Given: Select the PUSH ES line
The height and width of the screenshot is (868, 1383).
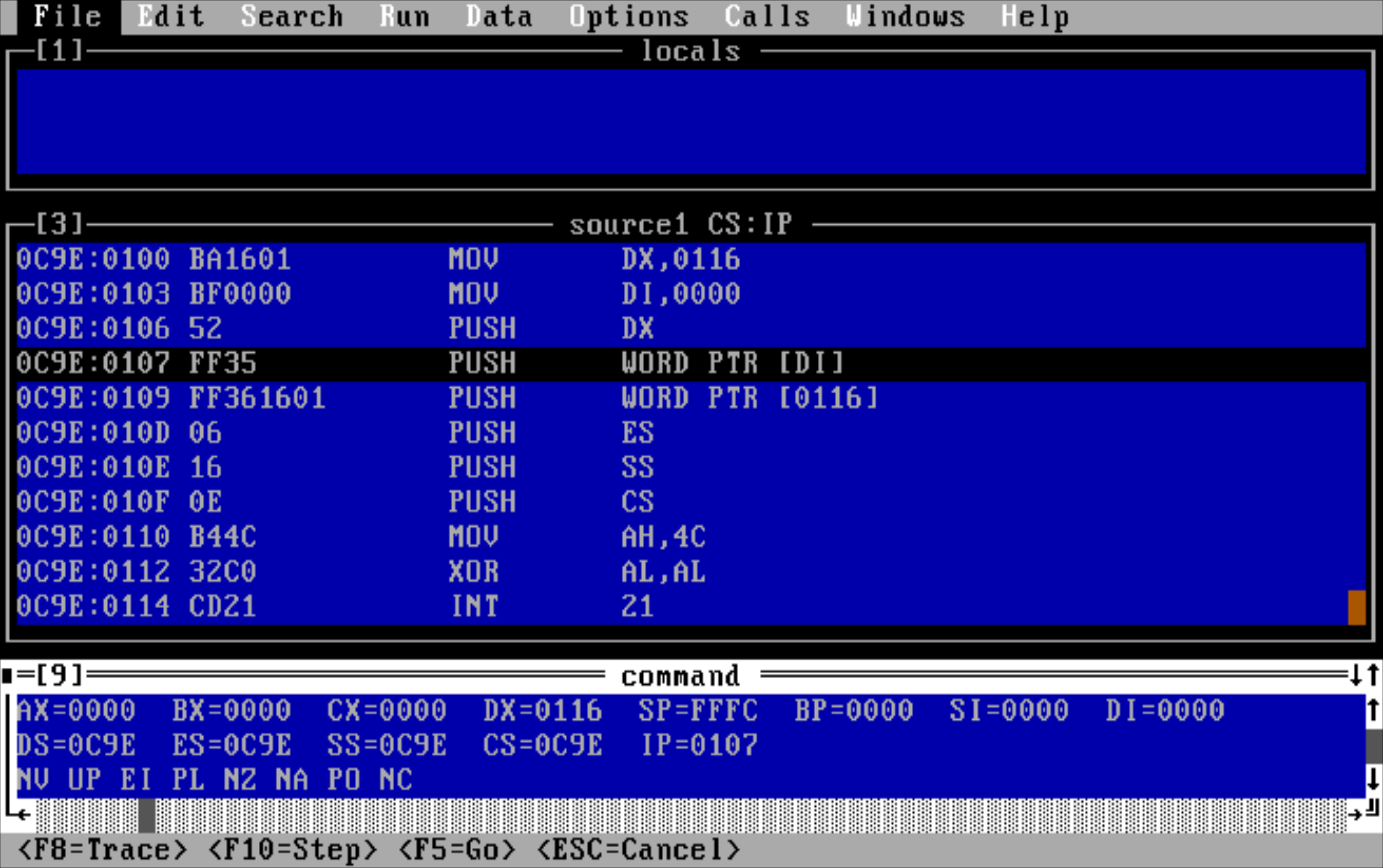Looking at the screenshot, I should pyautogui.click(x=691, y=433).
